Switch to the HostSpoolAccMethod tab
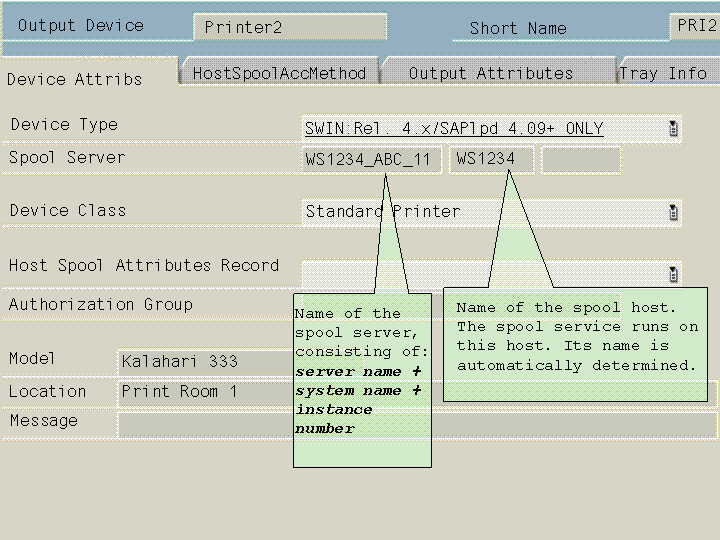The height and width of the screenshot is (540, 720). [x=279, y=73]
